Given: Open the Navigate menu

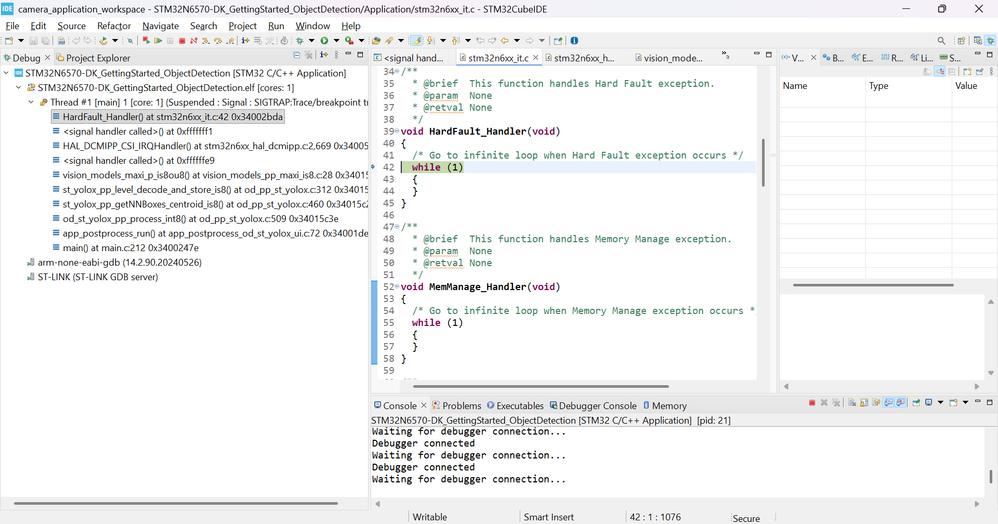Looking at the screenshot, I should click(x=160, y=25).
